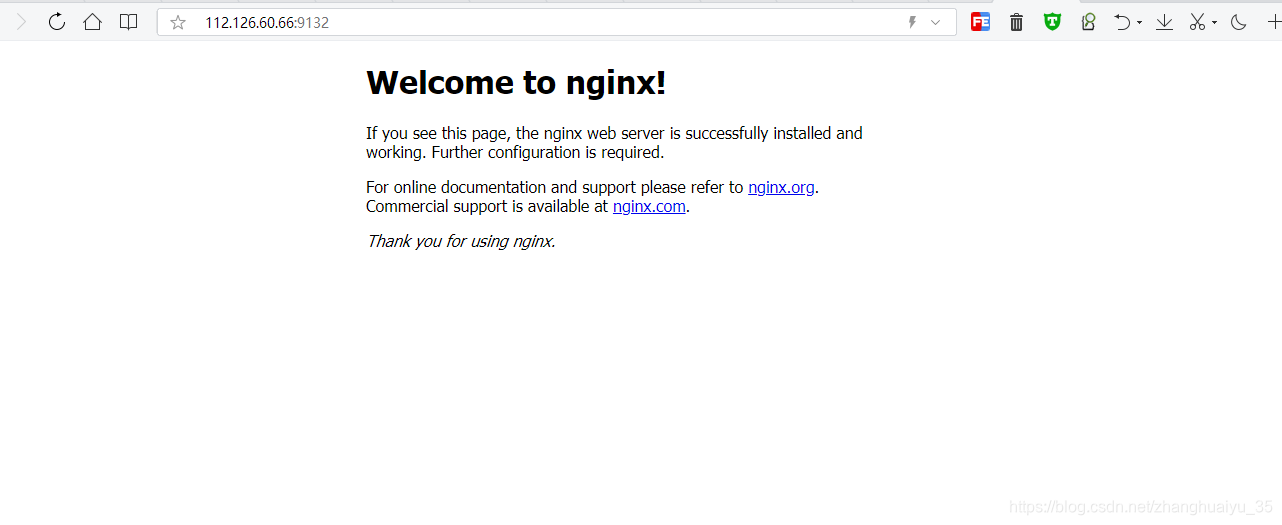1282x525 pixels.
Task: Click the page search extension icon
Action: click(x=1088, y=22)
